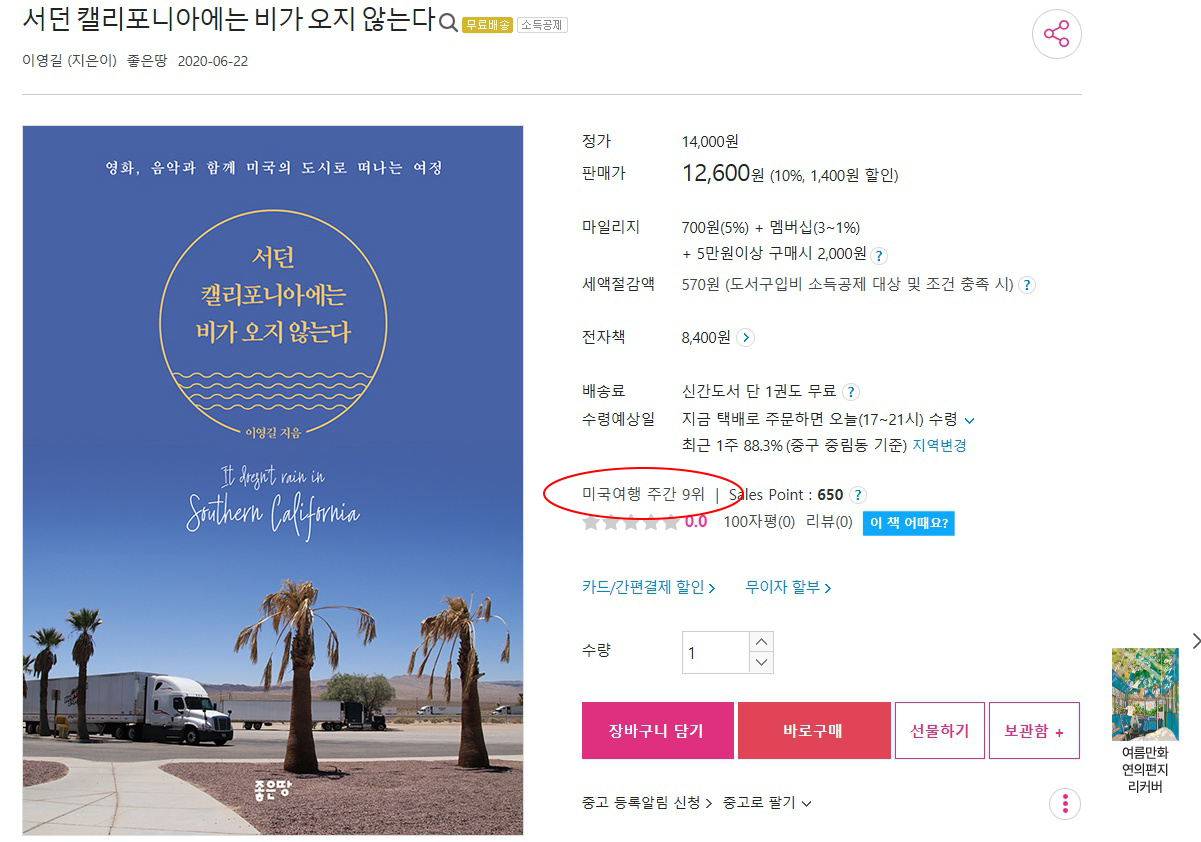The width and height of the screenshot is (1201, 842).
Task: Click the magnifier icon beside book title
Action: 449,23
